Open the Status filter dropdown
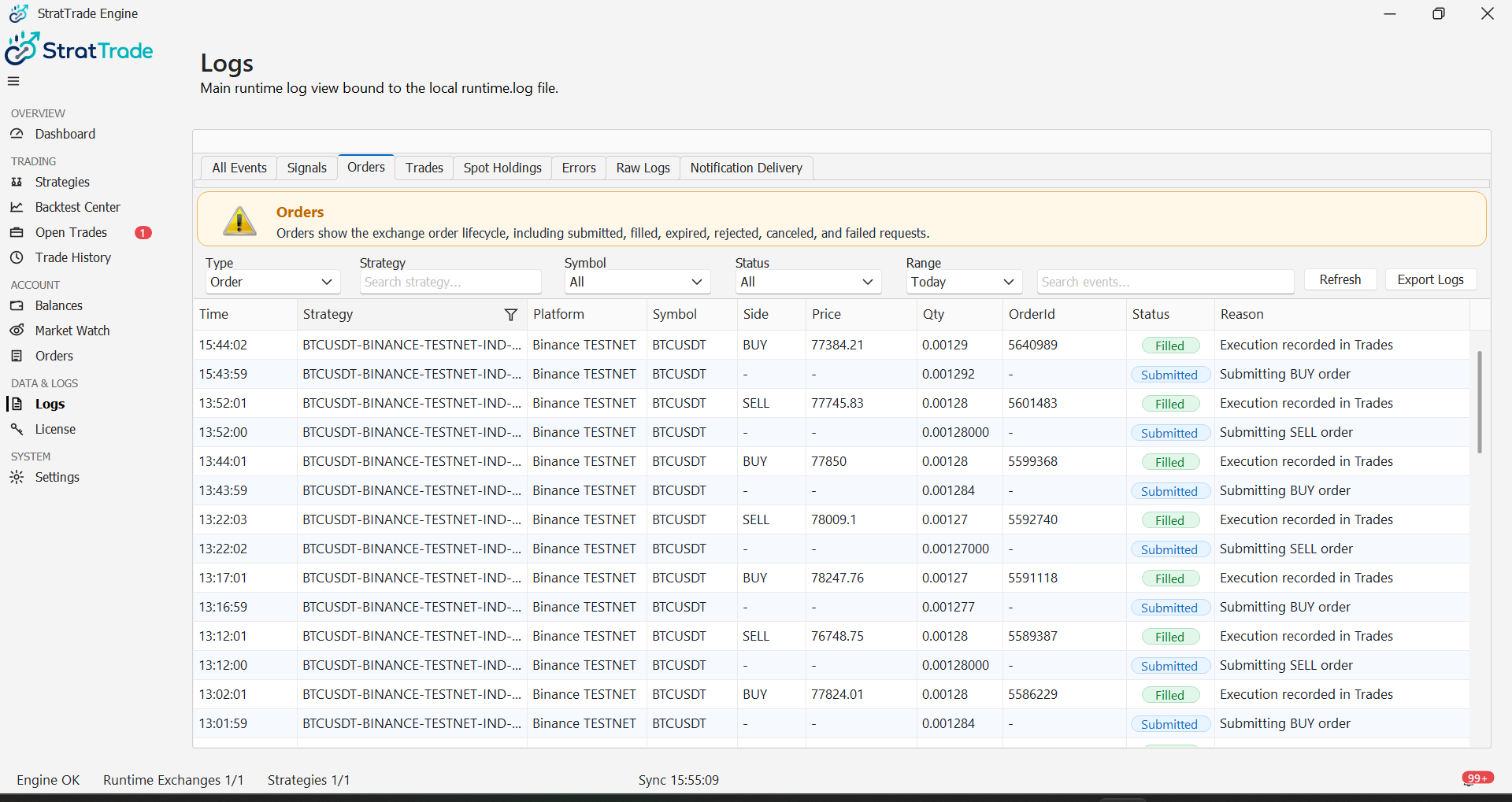Screen dimensions: 1512x802 click(x=808, y=282)
